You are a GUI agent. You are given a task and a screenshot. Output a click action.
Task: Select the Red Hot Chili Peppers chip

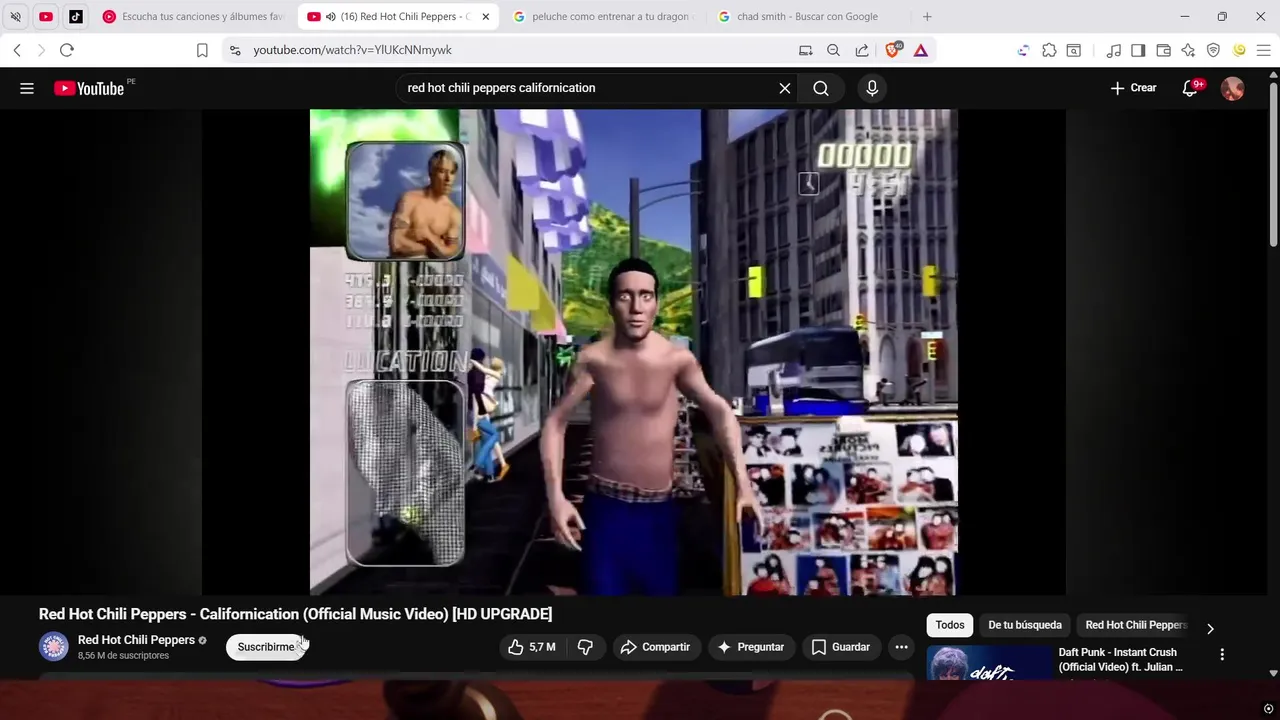tap(1136, 625)
